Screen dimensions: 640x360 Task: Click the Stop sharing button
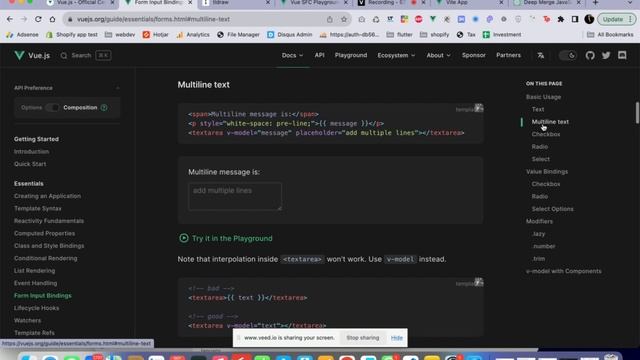tap(363, 338)
